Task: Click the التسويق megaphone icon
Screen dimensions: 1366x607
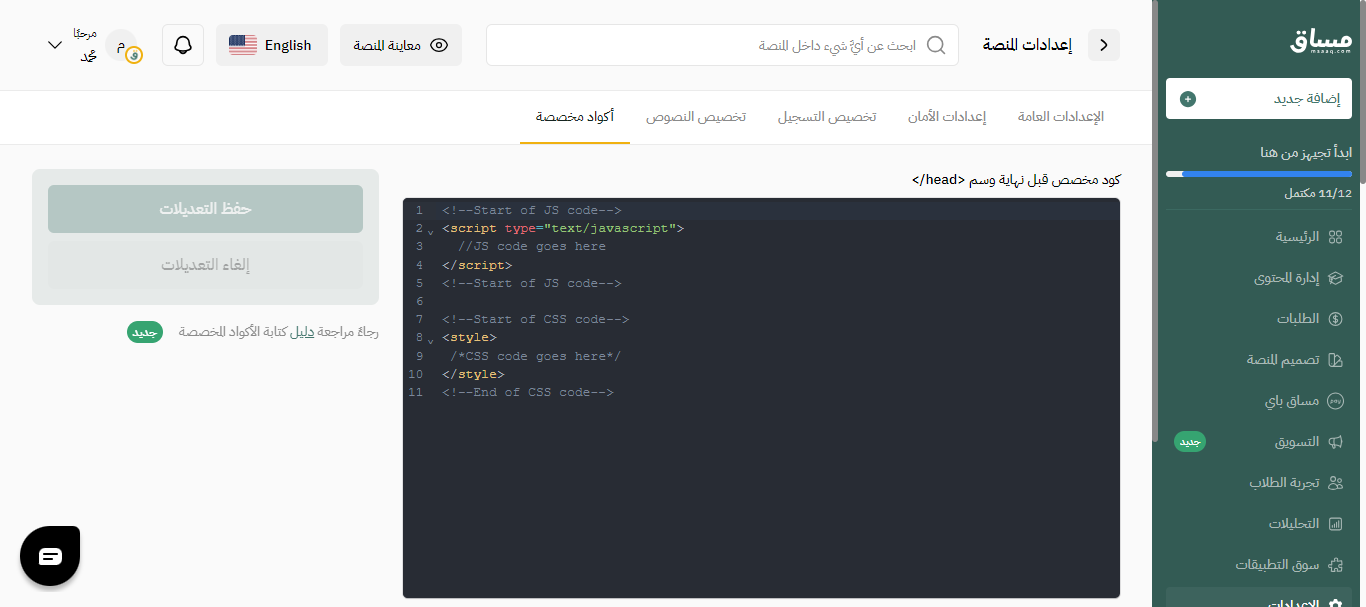Action: click(x=1335, y=442)
